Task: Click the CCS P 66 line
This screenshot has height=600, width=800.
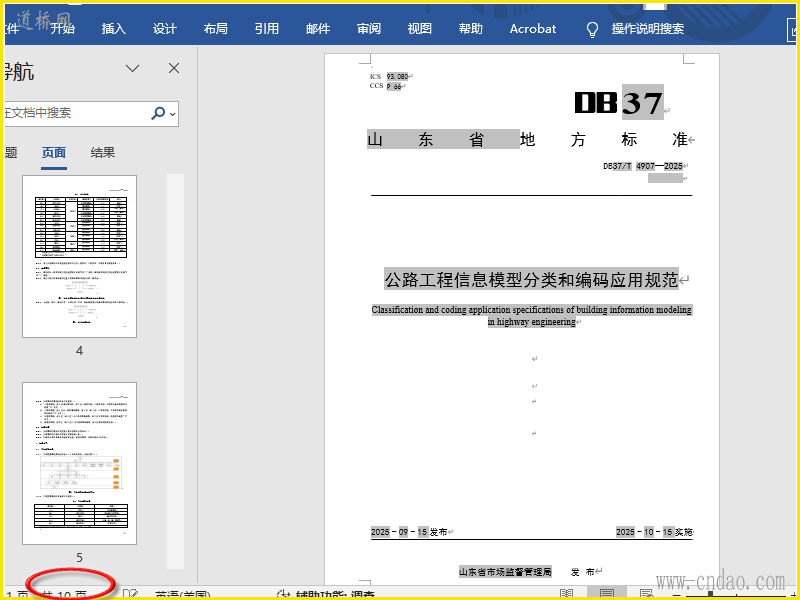Action: (x=385, y=86)
